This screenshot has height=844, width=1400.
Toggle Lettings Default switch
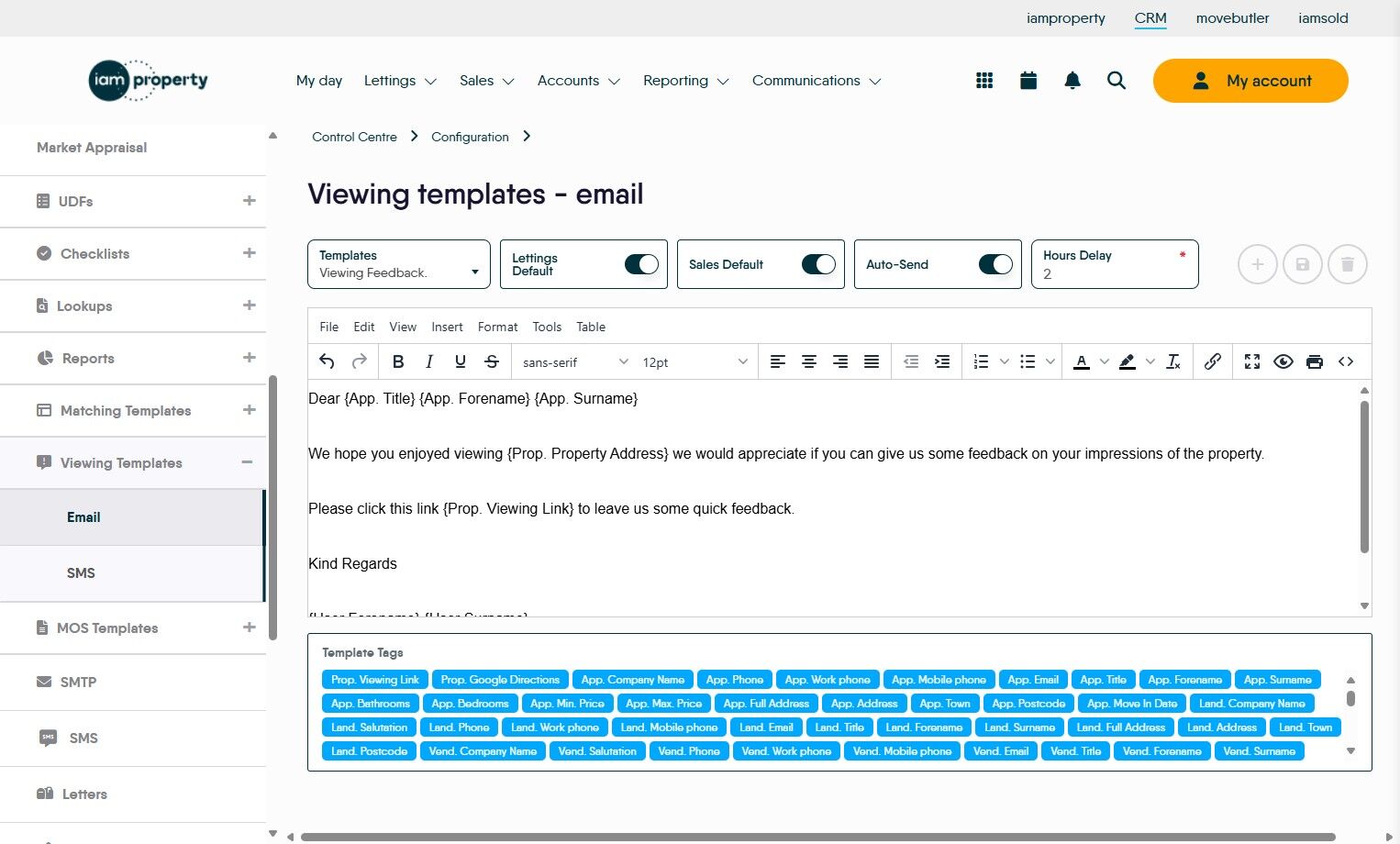pyautogui.click(x=641, y=264)
